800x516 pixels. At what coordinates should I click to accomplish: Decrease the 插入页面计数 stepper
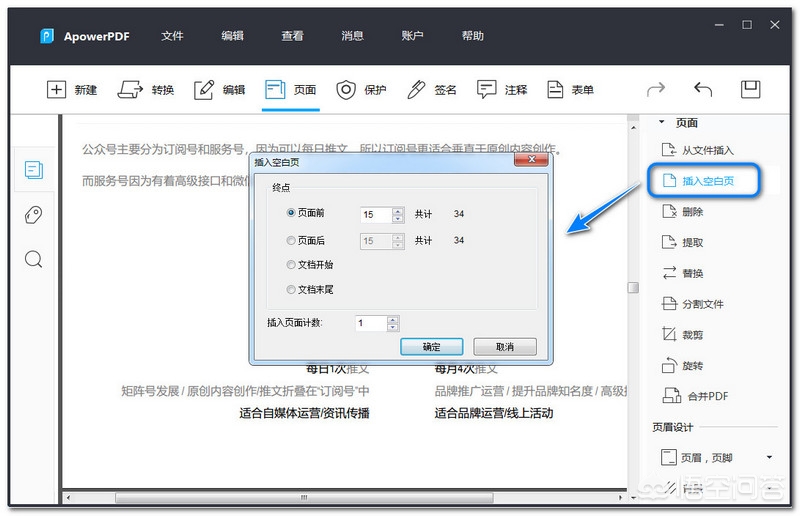[393, 327]
